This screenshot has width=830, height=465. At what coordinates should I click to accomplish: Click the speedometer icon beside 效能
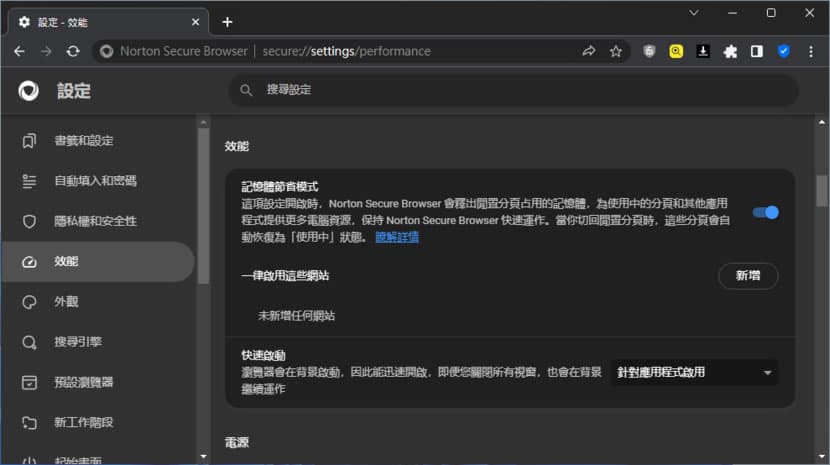29,262
